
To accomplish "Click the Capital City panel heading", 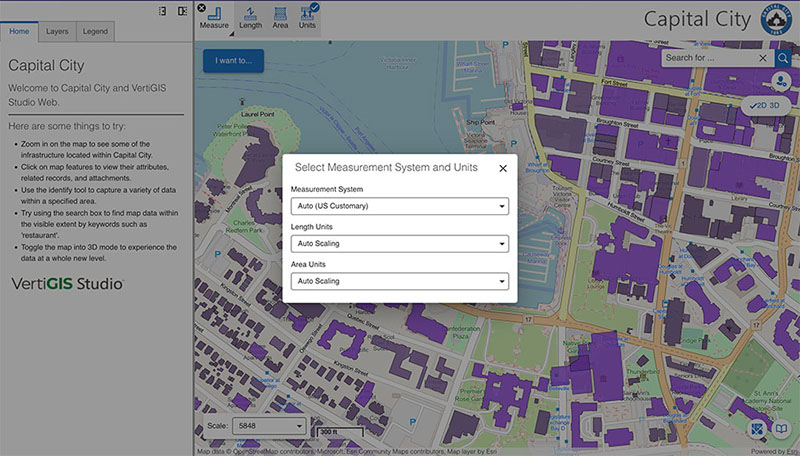I will coord(46,65).
